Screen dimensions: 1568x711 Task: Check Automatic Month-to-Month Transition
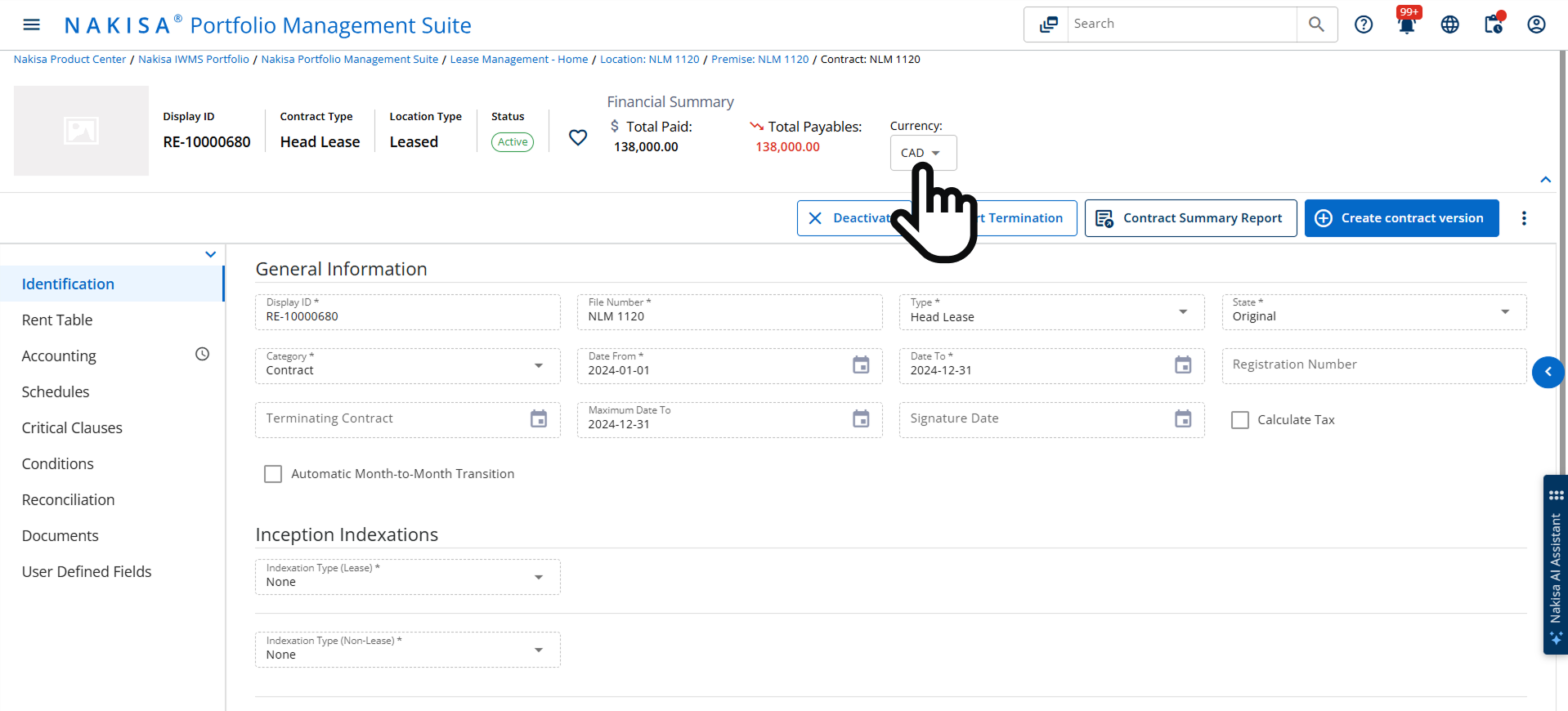[273, 474]
